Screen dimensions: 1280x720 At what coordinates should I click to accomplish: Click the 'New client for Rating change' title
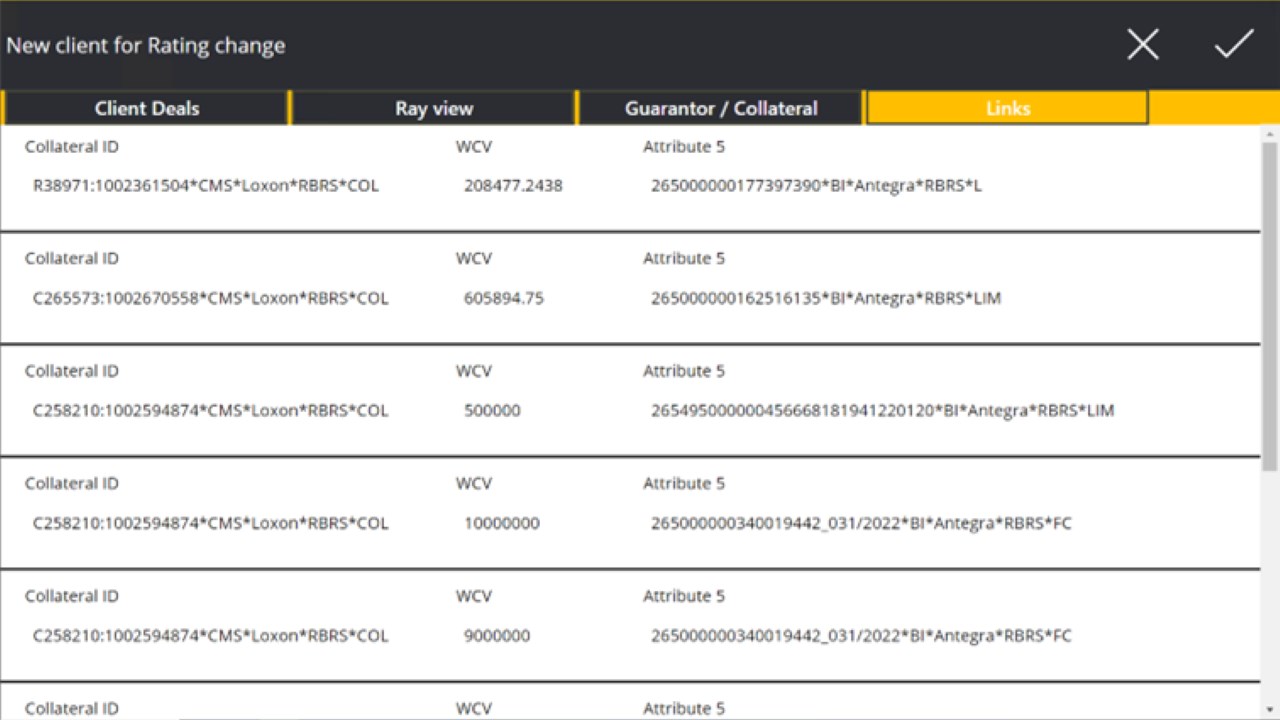146,45
